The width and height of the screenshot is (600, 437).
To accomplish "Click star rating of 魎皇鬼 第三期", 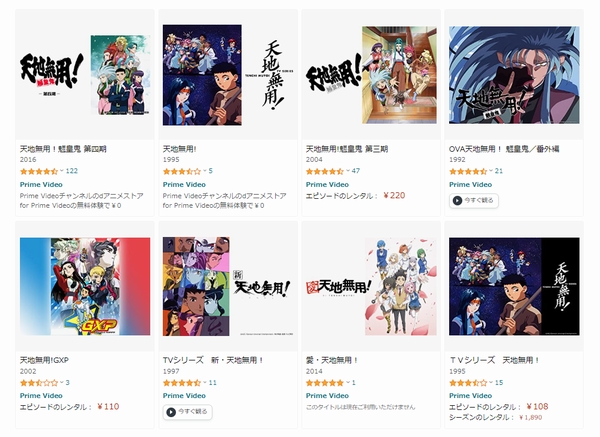I will click(x=325, y=171).
